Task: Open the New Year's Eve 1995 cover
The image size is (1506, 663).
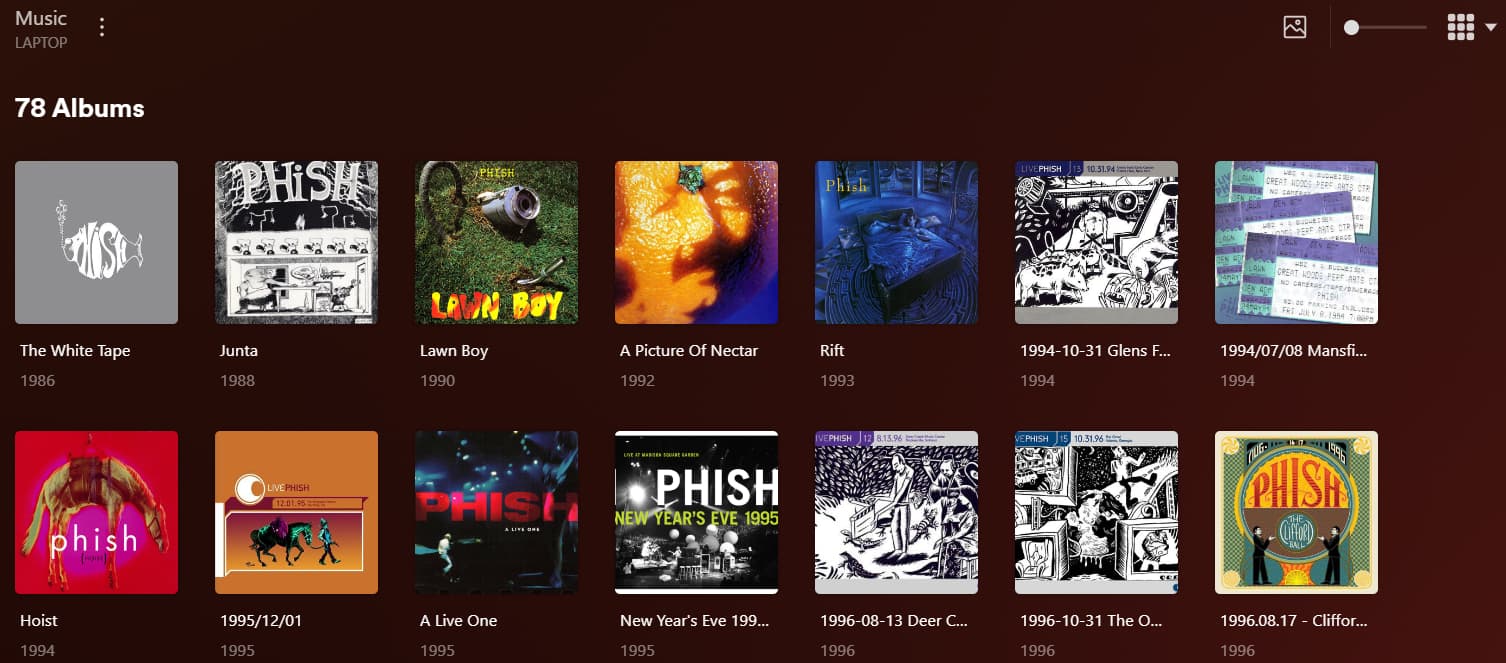Action: pos(696,512)
